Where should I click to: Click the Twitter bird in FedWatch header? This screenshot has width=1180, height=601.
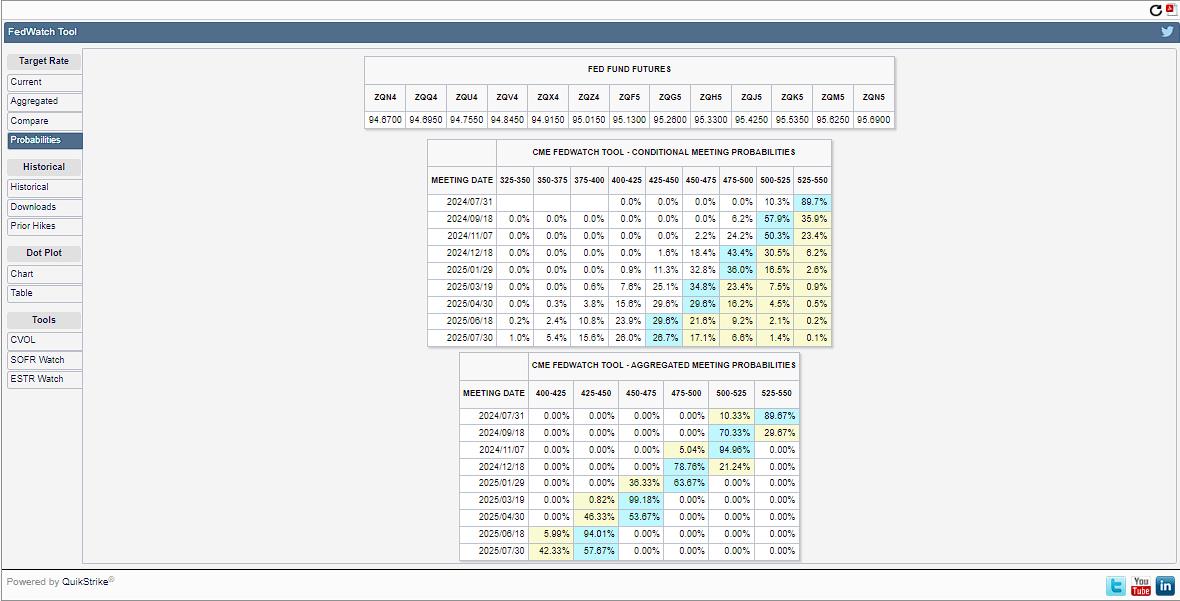coord(1167,32)
